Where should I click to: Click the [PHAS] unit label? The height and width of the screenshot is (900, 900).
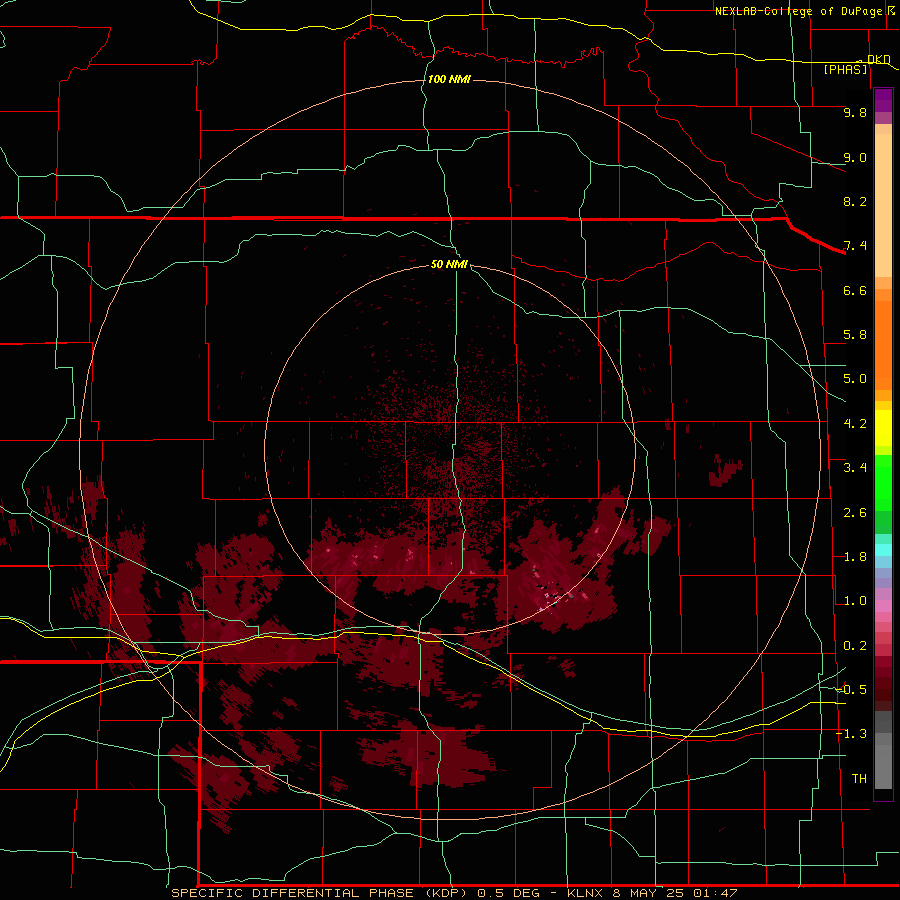845,69
